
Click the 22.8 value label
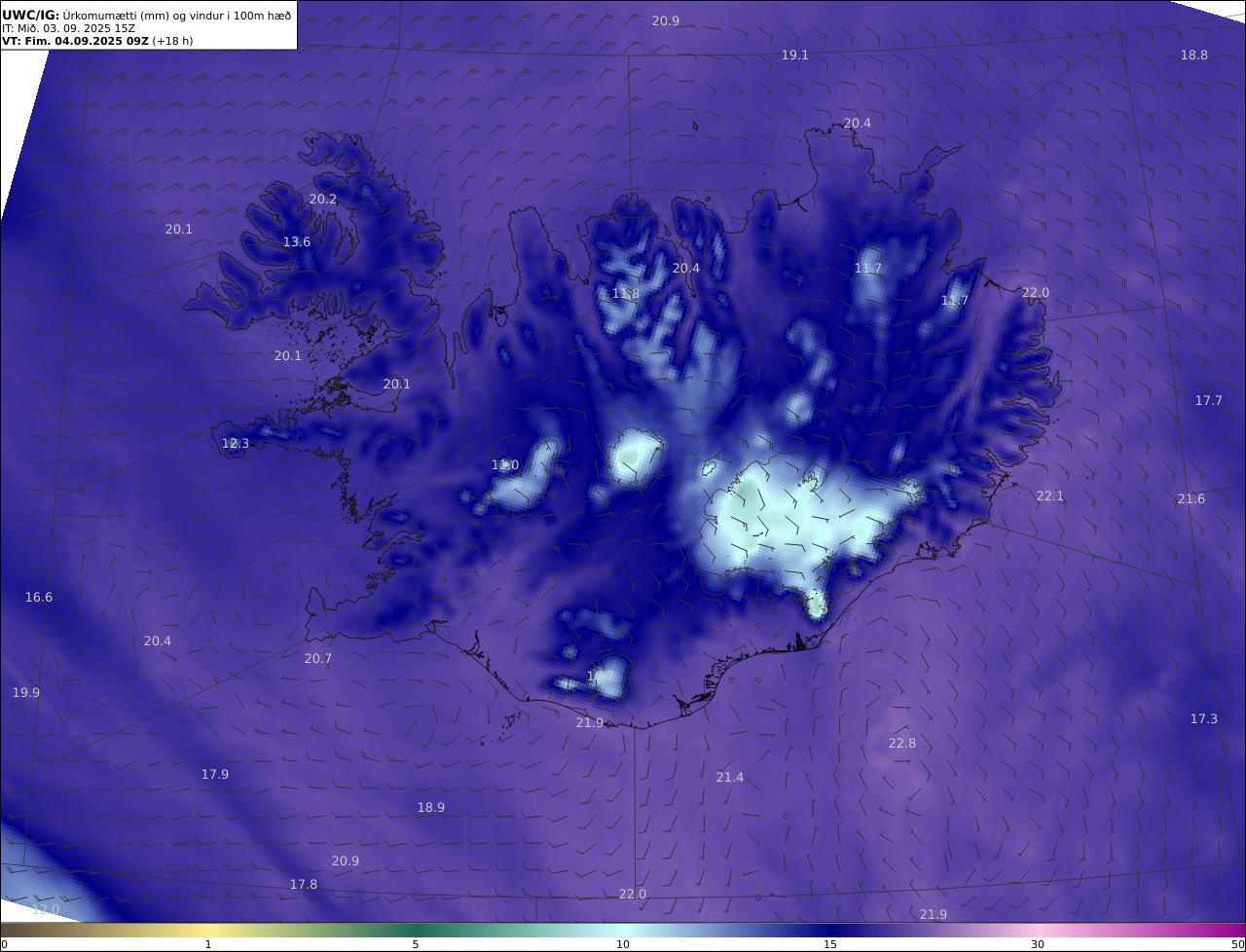point(902,744)
